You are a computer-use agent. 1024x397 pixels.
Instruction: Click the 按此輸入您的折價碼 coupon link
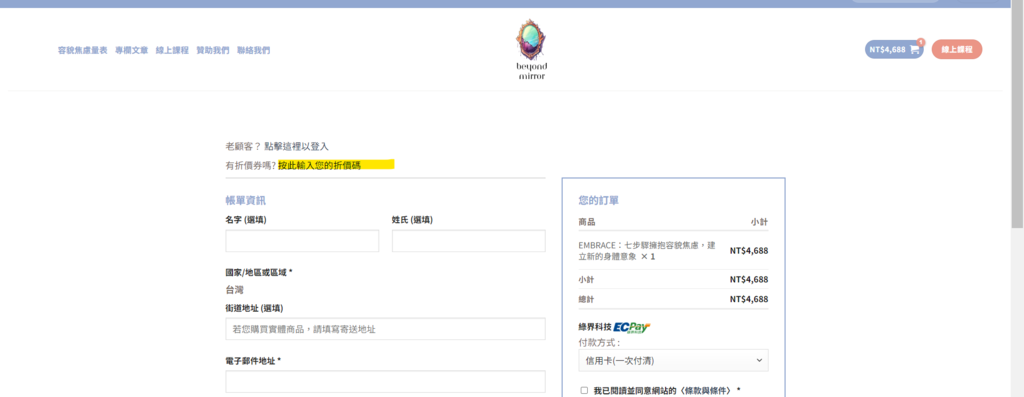319,166
